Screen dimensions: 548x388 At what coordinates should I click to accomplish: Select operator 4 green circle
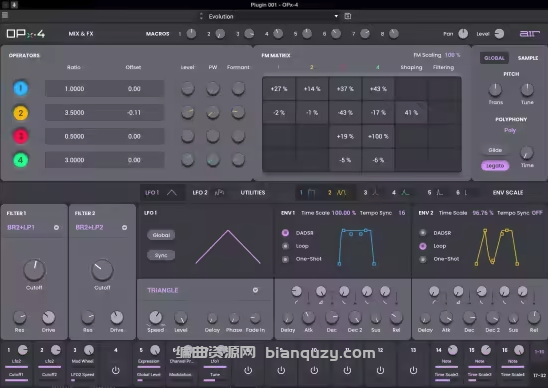click(x=21, y=160)
